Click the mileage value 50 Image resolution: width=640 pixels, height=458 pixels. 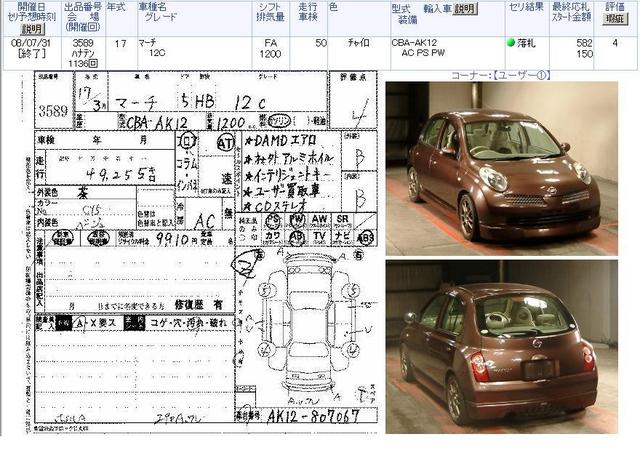321,43
